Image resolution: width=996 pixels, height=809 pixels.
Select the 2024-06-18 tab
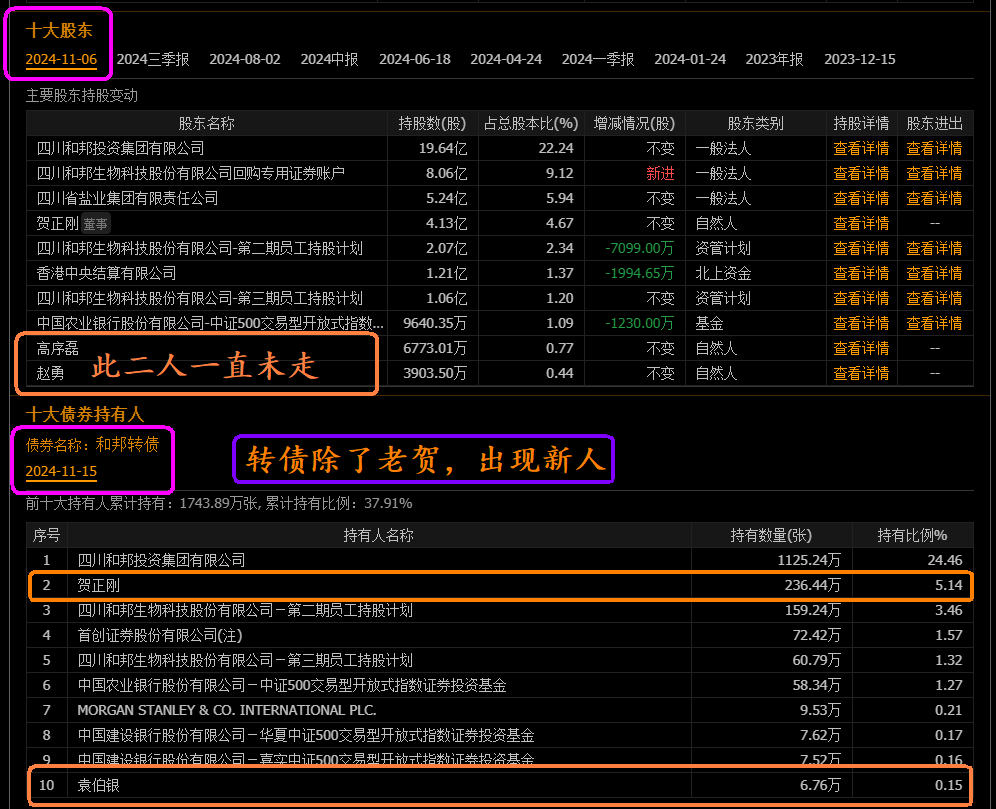(415, 59)
